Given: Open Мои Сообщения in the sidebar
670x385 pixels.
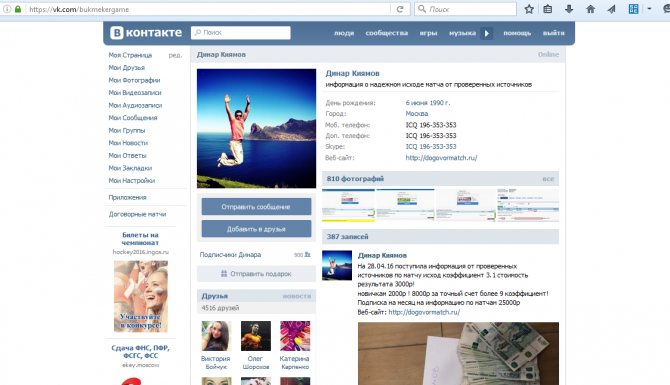Looking at the screenshot, I should [133, 118].
